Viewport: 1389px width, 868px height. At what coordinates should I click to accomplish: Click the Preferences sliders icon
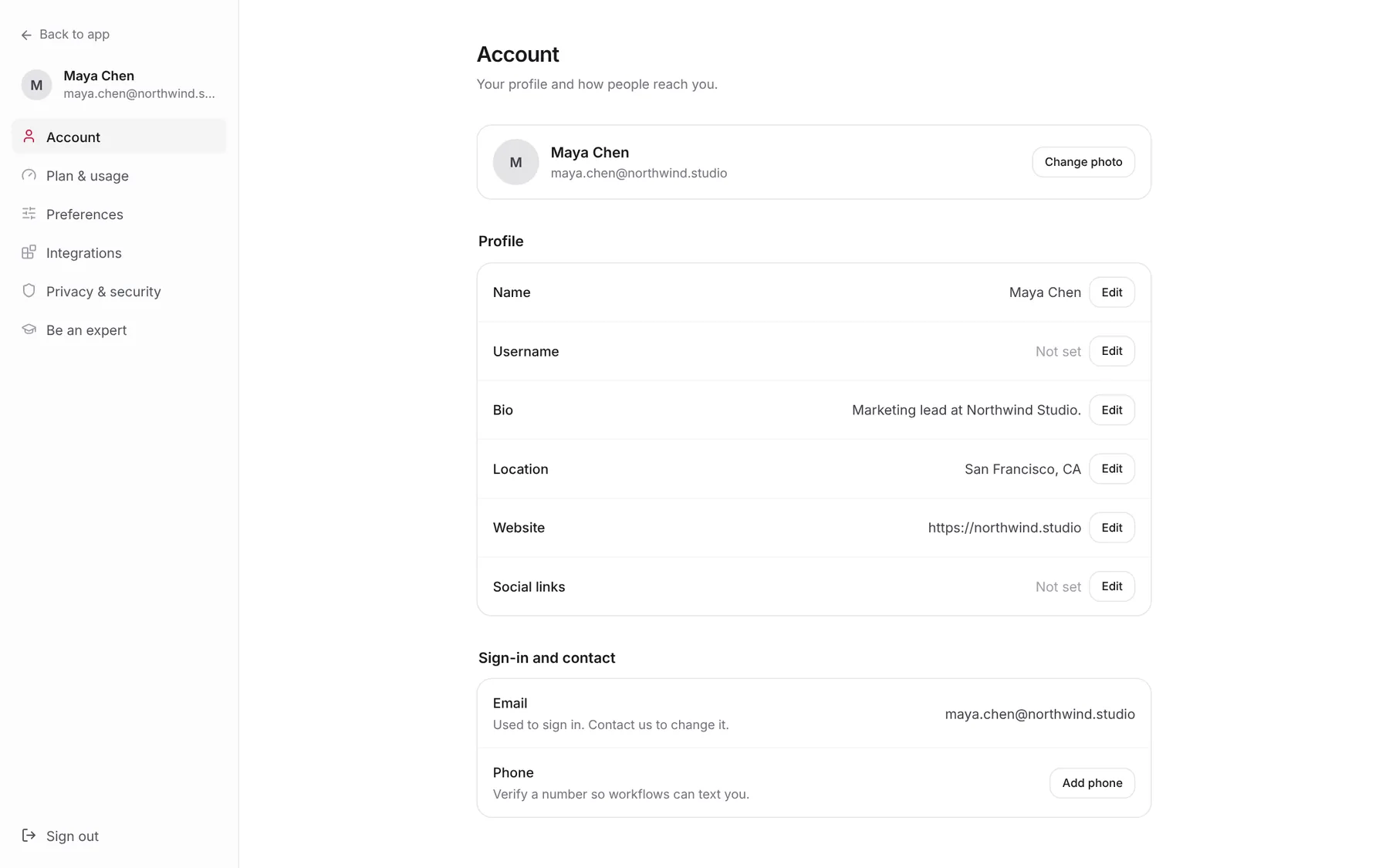[29, 214]
